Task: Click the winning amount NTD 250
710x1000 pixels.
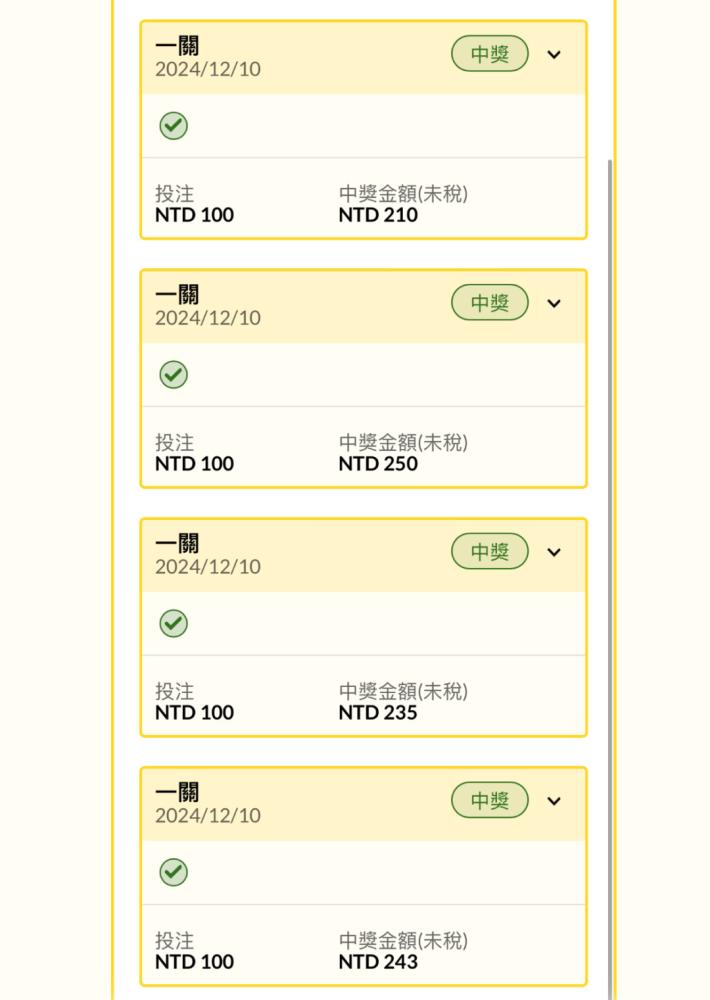Action: point(378,464)
